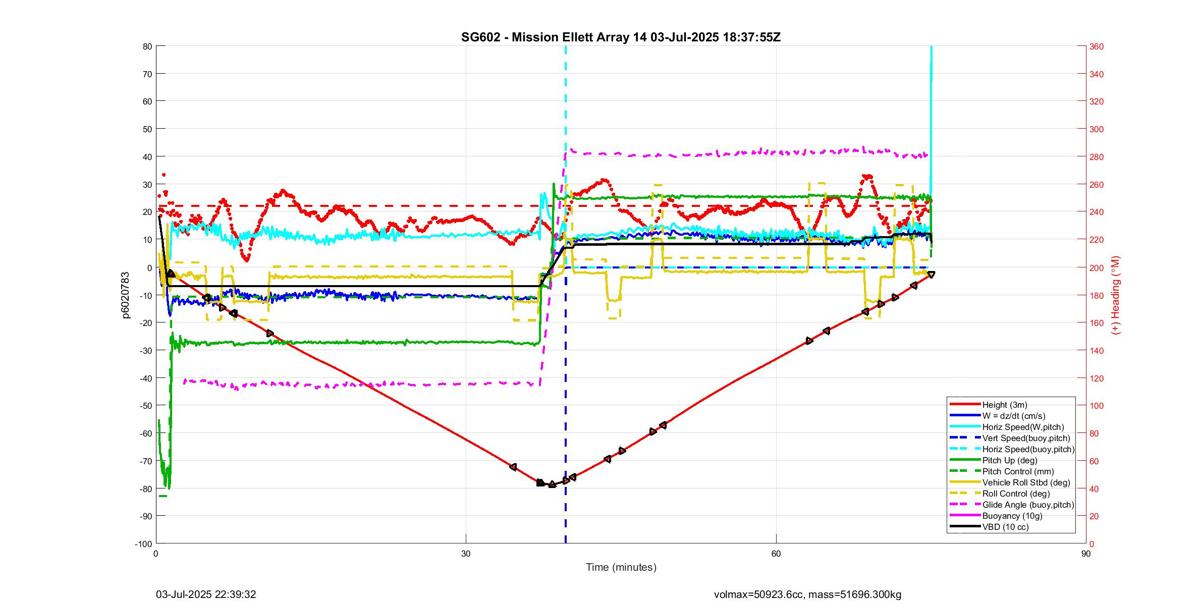
Task: Click the 'p6020783' left axis label
Action: (127, 295)
